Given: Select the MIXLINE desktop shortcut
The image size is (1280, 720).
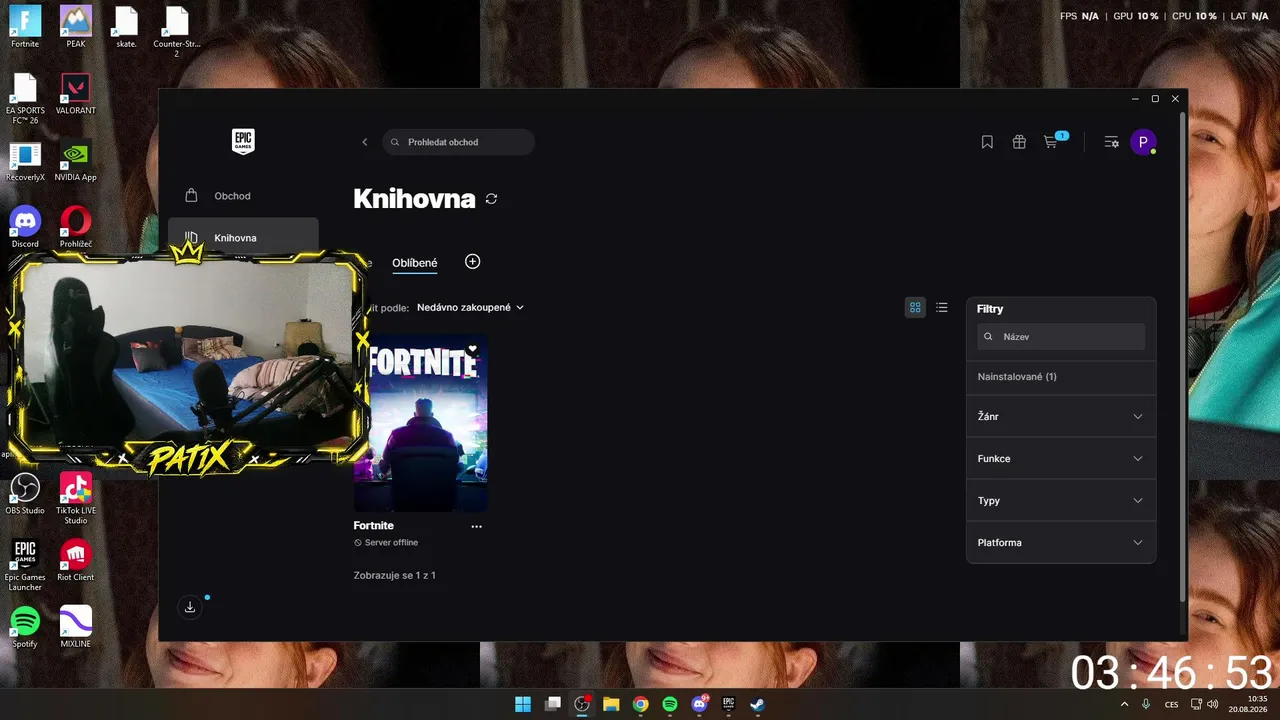Looking at the screenshot, I should point(76,627).
